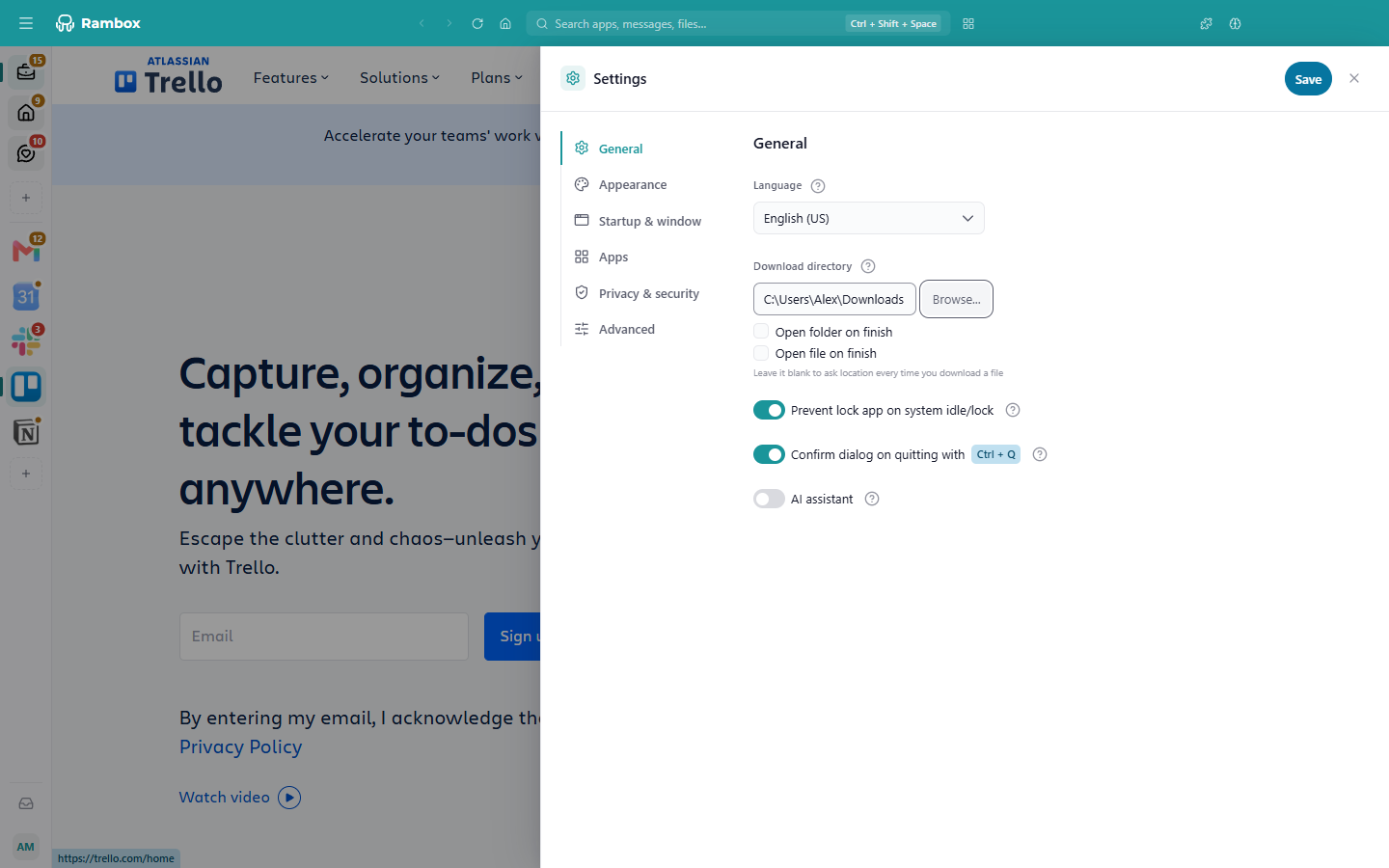Open the Notion app in sidebar
The height and width of the screenshot is (868, 1389).
coord(26,432)
